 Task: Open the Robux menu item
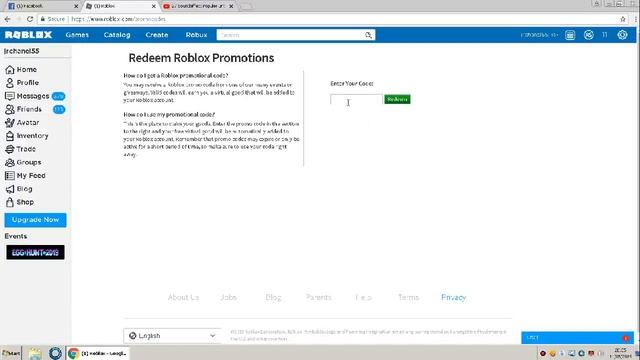[196, 35]
